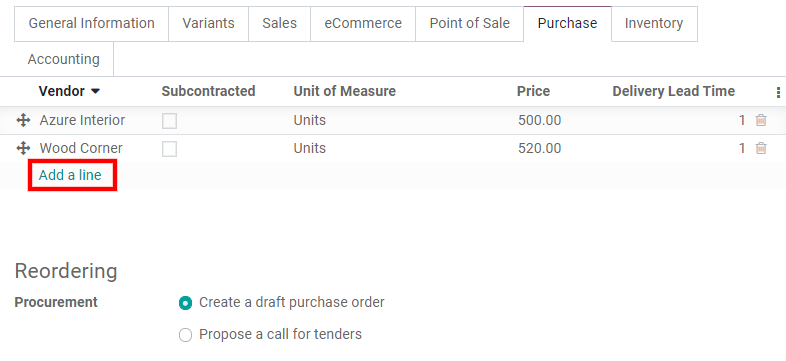Click Add a line link

click(x=70, y=175)
